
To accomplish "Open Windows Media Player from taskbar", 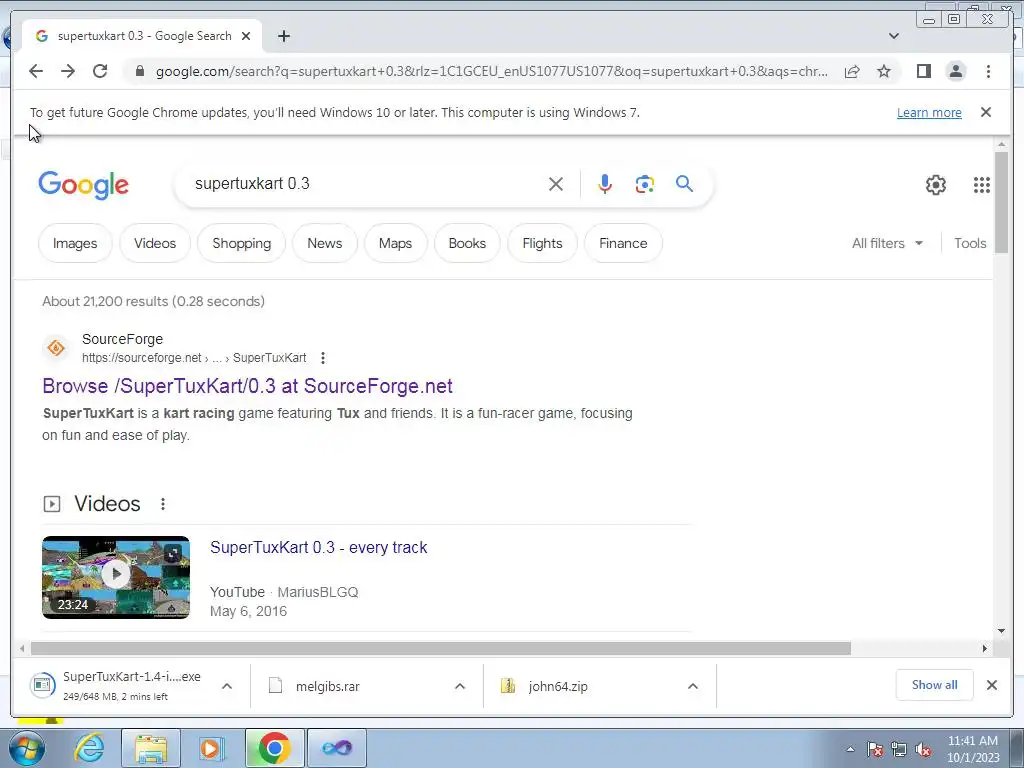I will 211,748.
